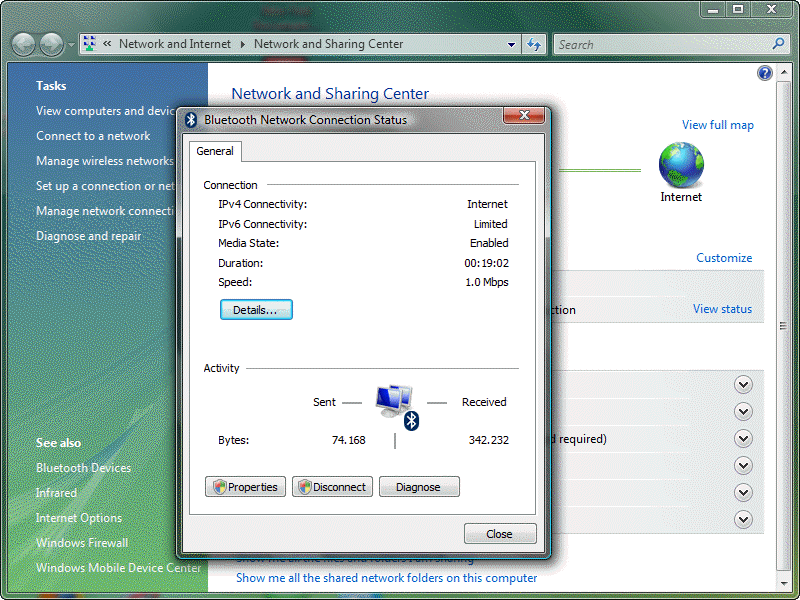Screen dimensions: 800x600
Task: Click the Duration value 00:19:02
Action: [486, 263]
